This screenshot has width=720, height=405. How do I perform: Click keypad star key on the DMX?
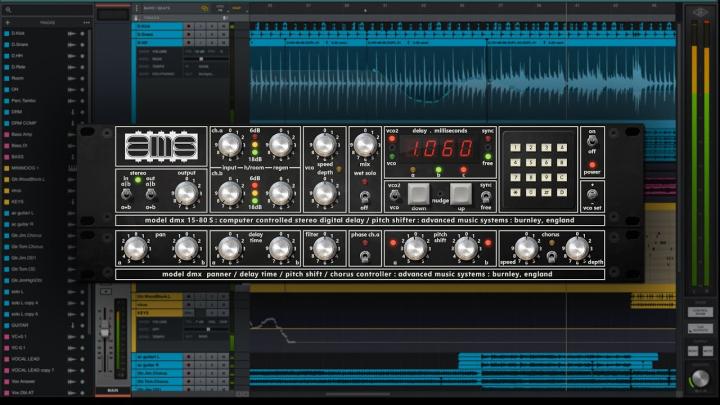pos(515,192)
